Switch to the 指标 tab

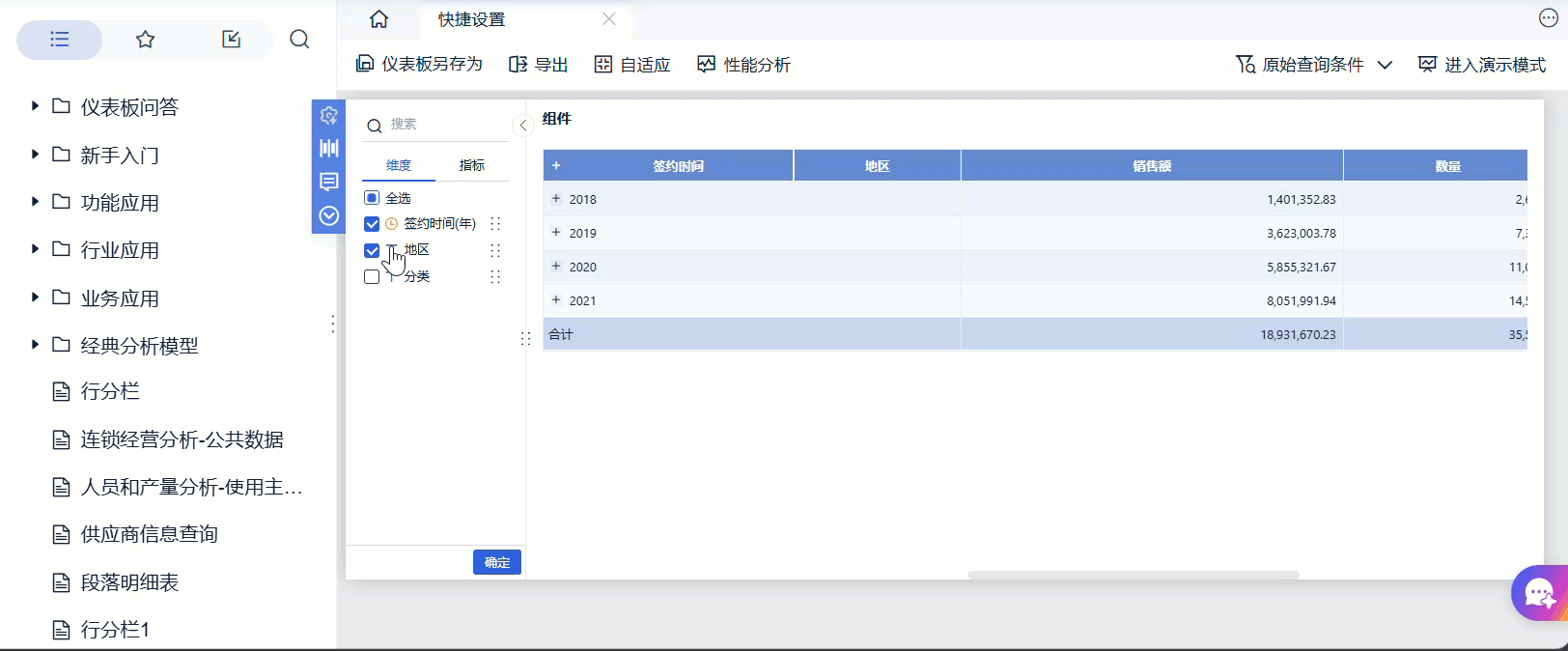coord(472,165)
